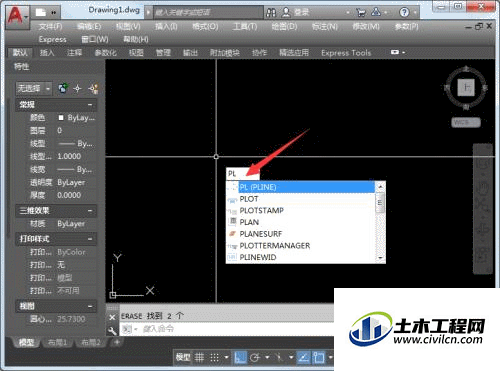
Task: Switch to the 布局1 layout tab
Action: pyautogui.click(x=57, y=342)
